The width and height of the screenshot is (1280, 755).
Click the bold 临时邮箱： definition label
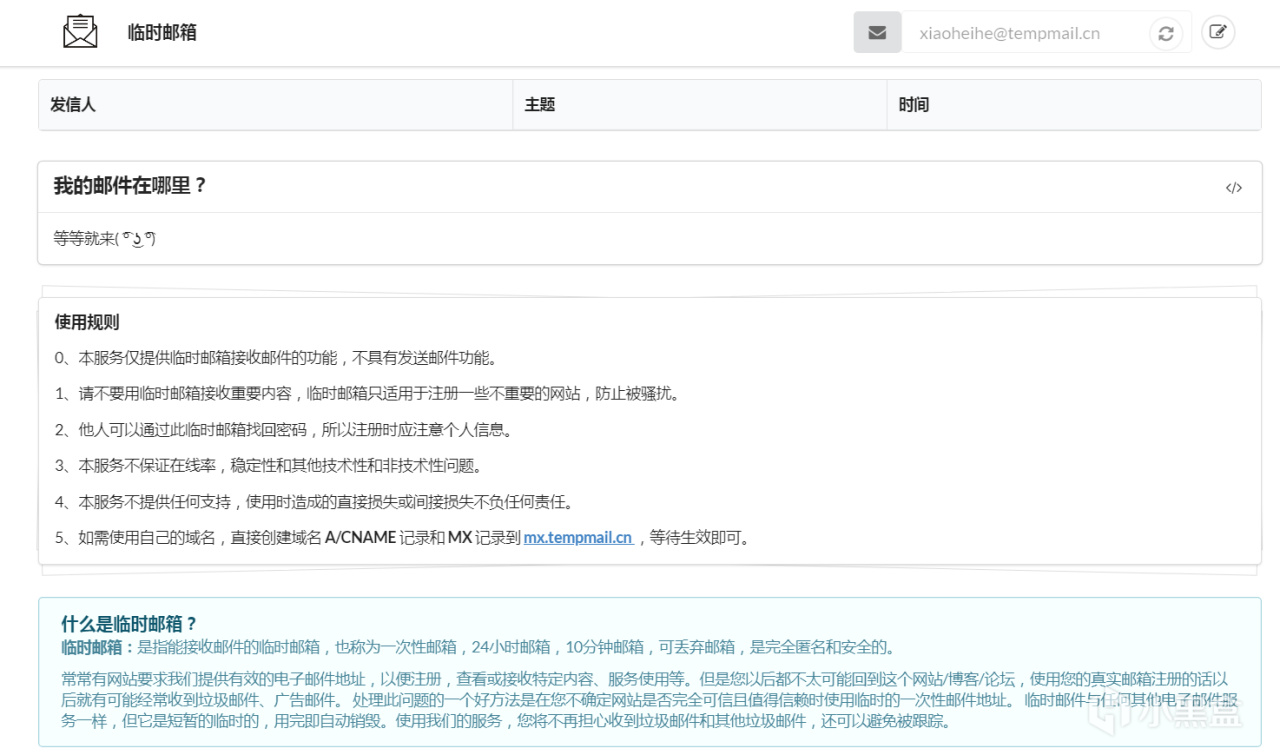99,647
